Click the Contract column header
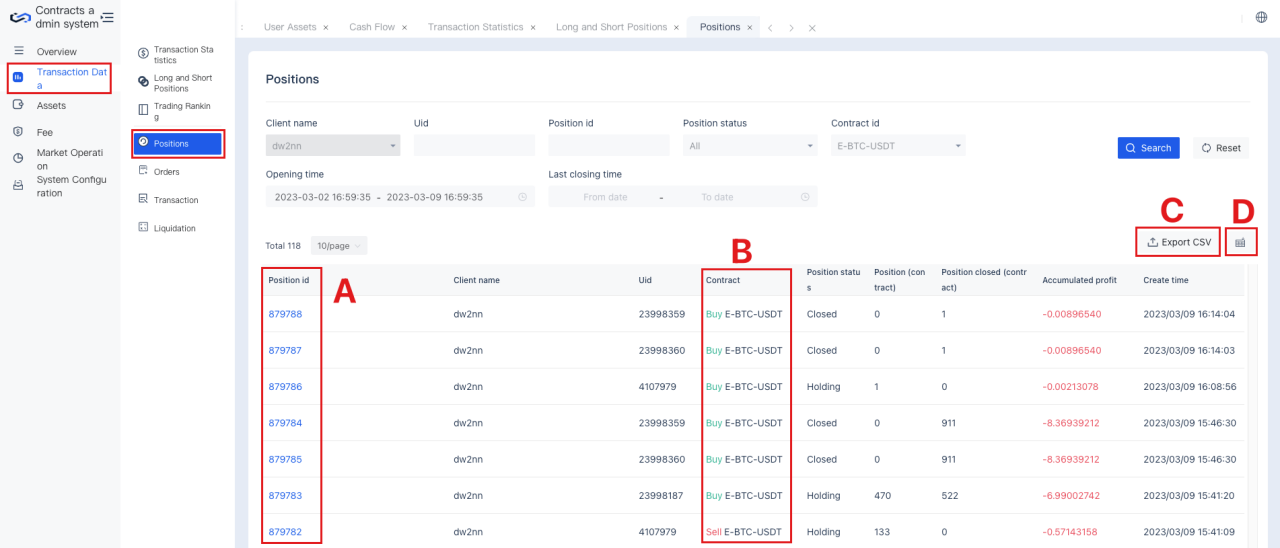Image resolution: width=1280 pixels, height=548 pixels. pos(723,280)
